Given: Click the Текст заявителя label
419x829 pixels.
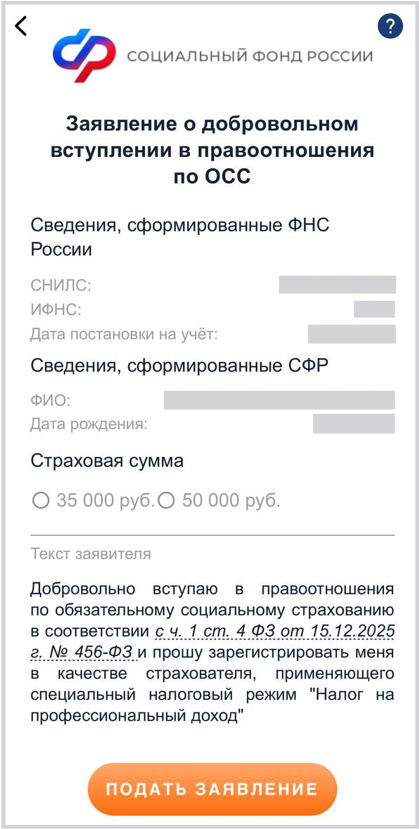Looking at the screenshot, I should tap(90, 554).
